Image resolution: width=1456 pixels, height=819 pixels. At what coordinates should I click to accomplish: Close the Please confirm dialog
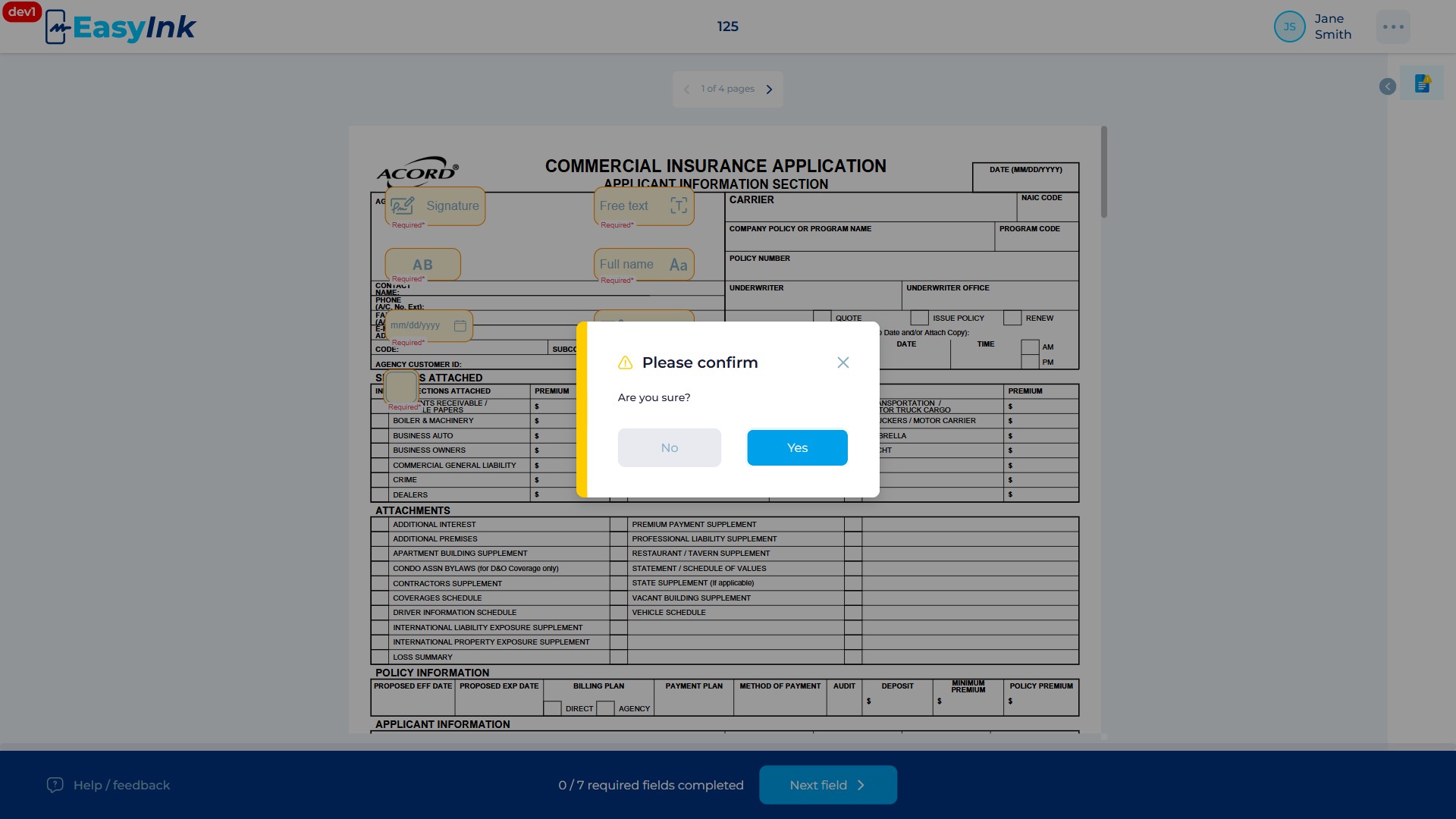[843, 362]
